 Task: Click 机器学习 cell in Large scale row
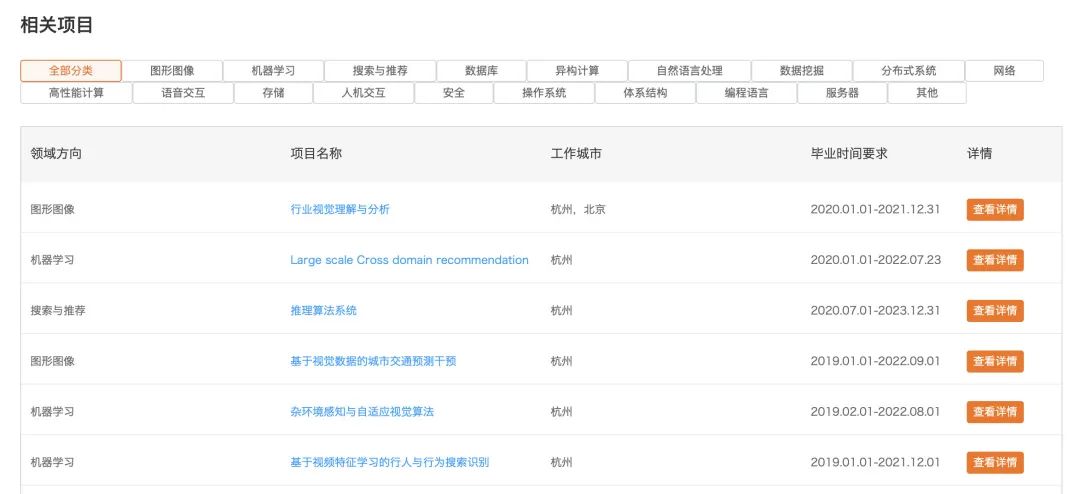[x=52, y=260]
